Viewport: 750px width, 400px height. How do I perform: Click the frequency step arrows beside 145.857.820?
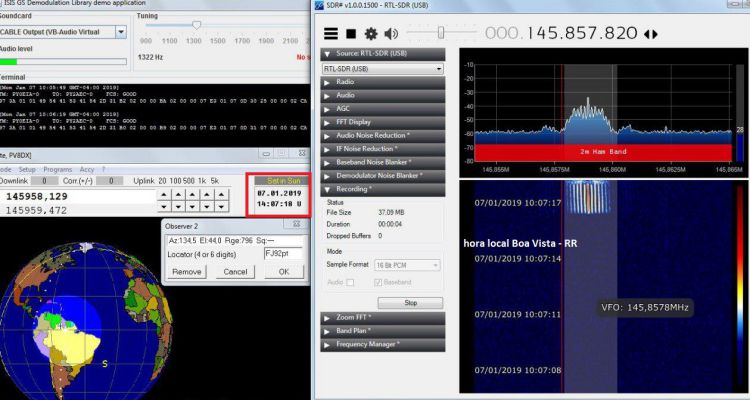tap(651, 34)
